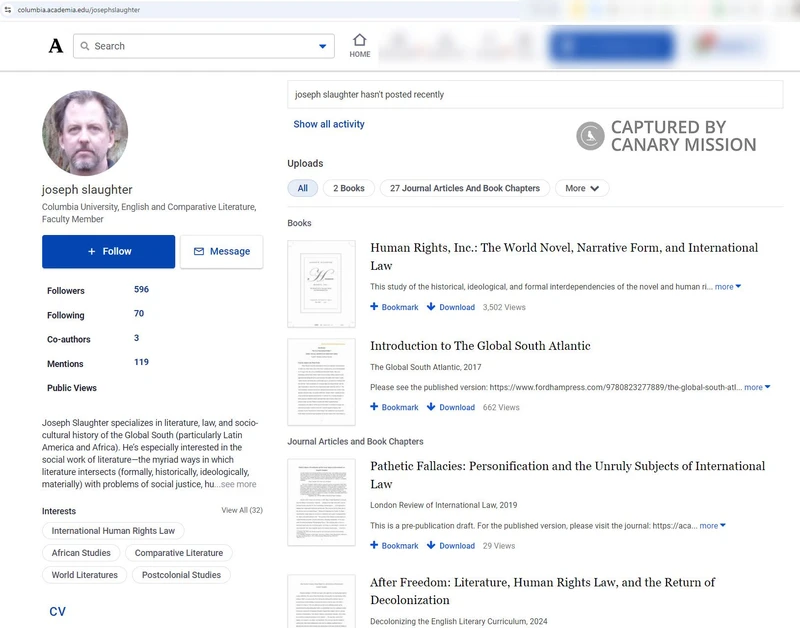The image size is (800, 628).
Task: Click the Academia 'A' logo
Action: 56,46
